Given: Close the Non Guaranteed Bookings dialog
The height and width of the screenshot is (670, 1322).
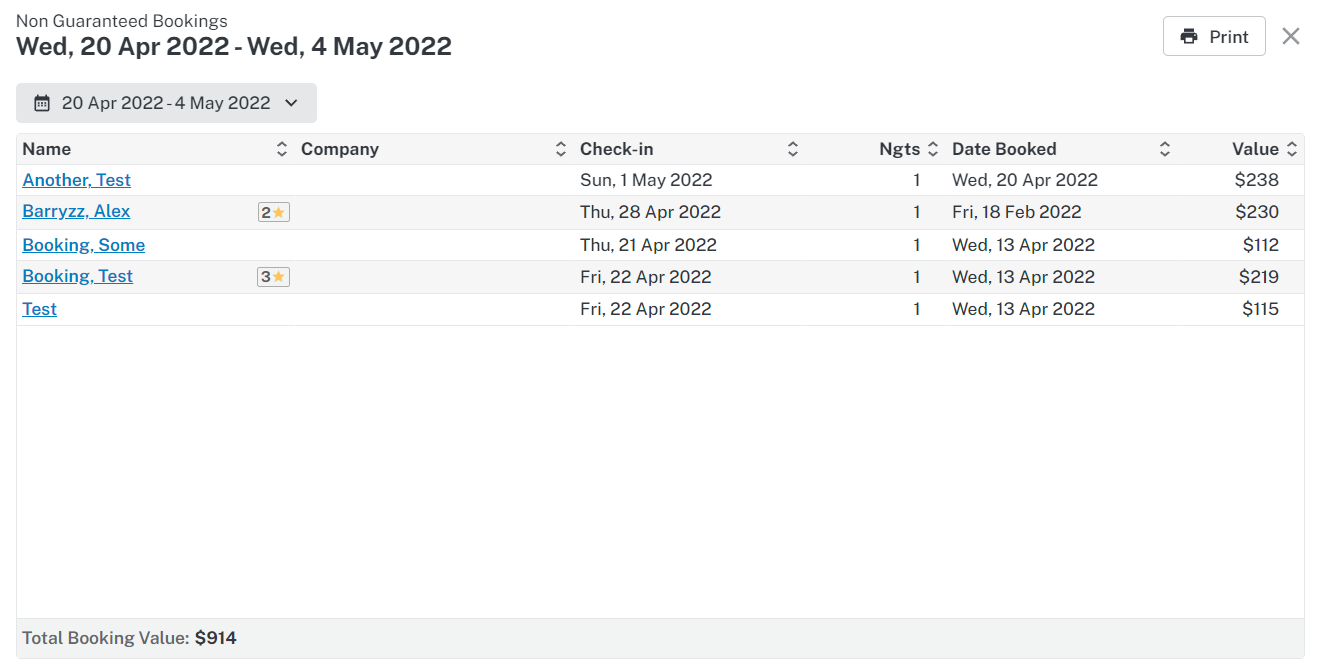Looking at the screenshot, I should pos(1291,37).
